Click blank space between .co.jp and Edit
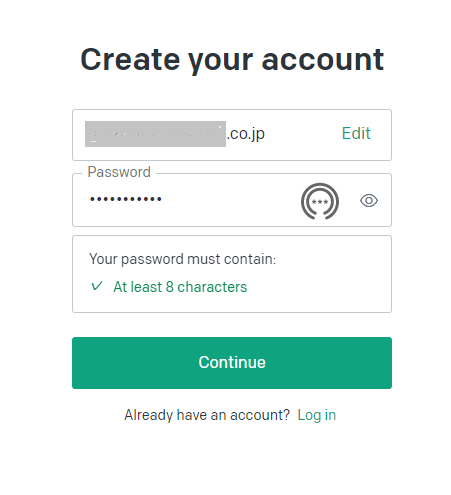 [303, 134]
